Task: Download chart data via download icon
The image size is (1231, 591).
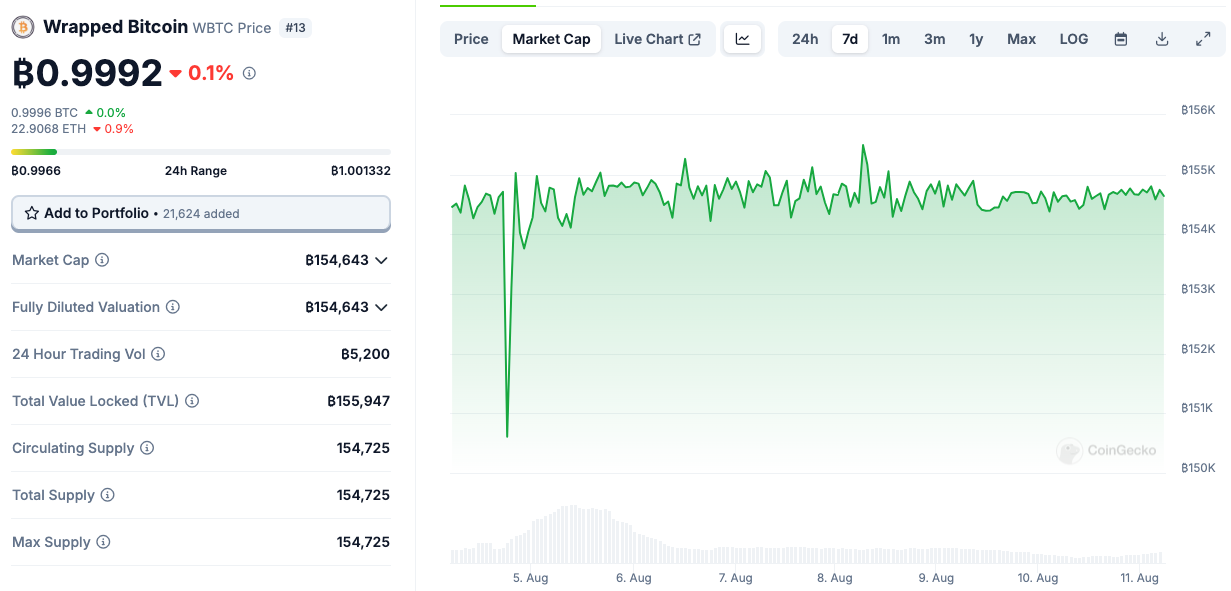Action: coord(1162,39)
